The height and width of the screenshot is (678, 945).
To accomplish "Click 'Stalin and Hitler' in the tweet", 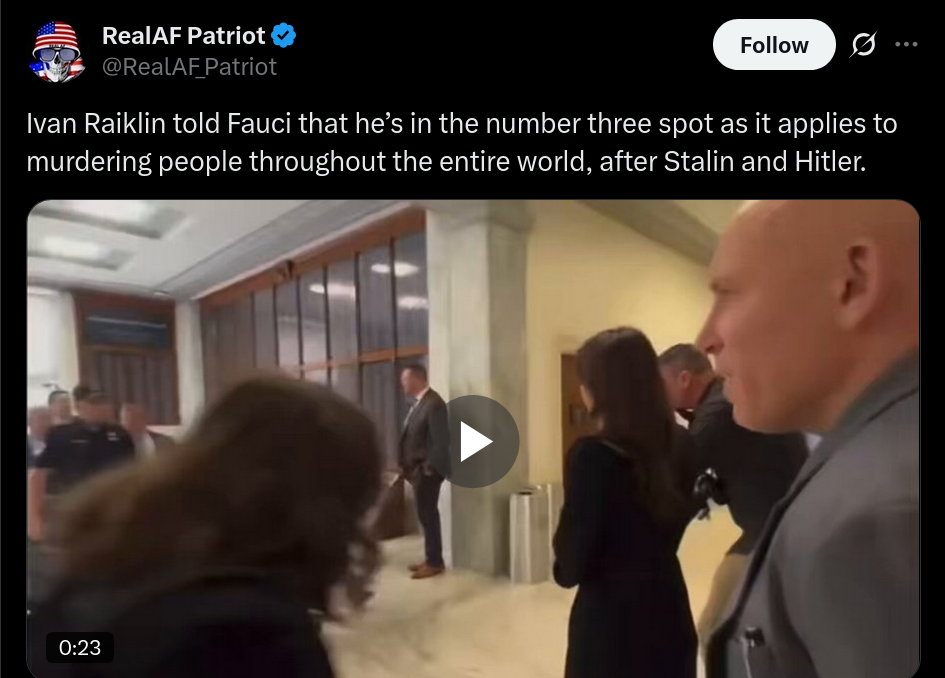I will click(x=764, y=162).
